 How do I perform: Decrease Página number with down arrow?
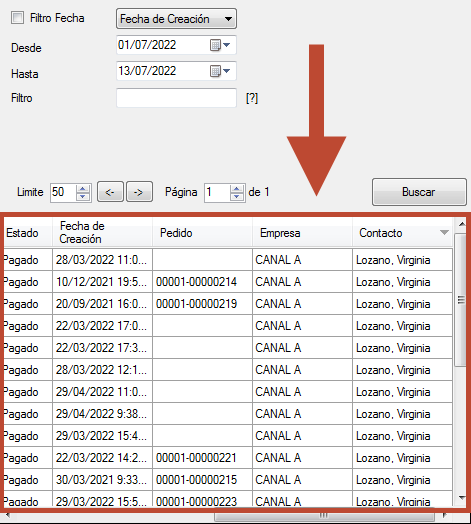237,196
